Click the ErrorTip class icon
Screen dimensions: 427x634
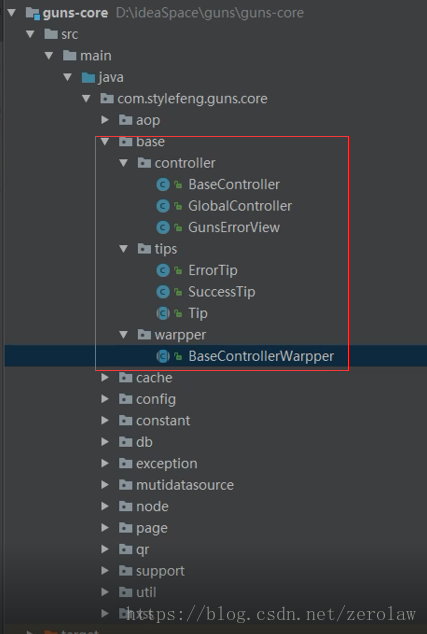(x=163, y=271)
